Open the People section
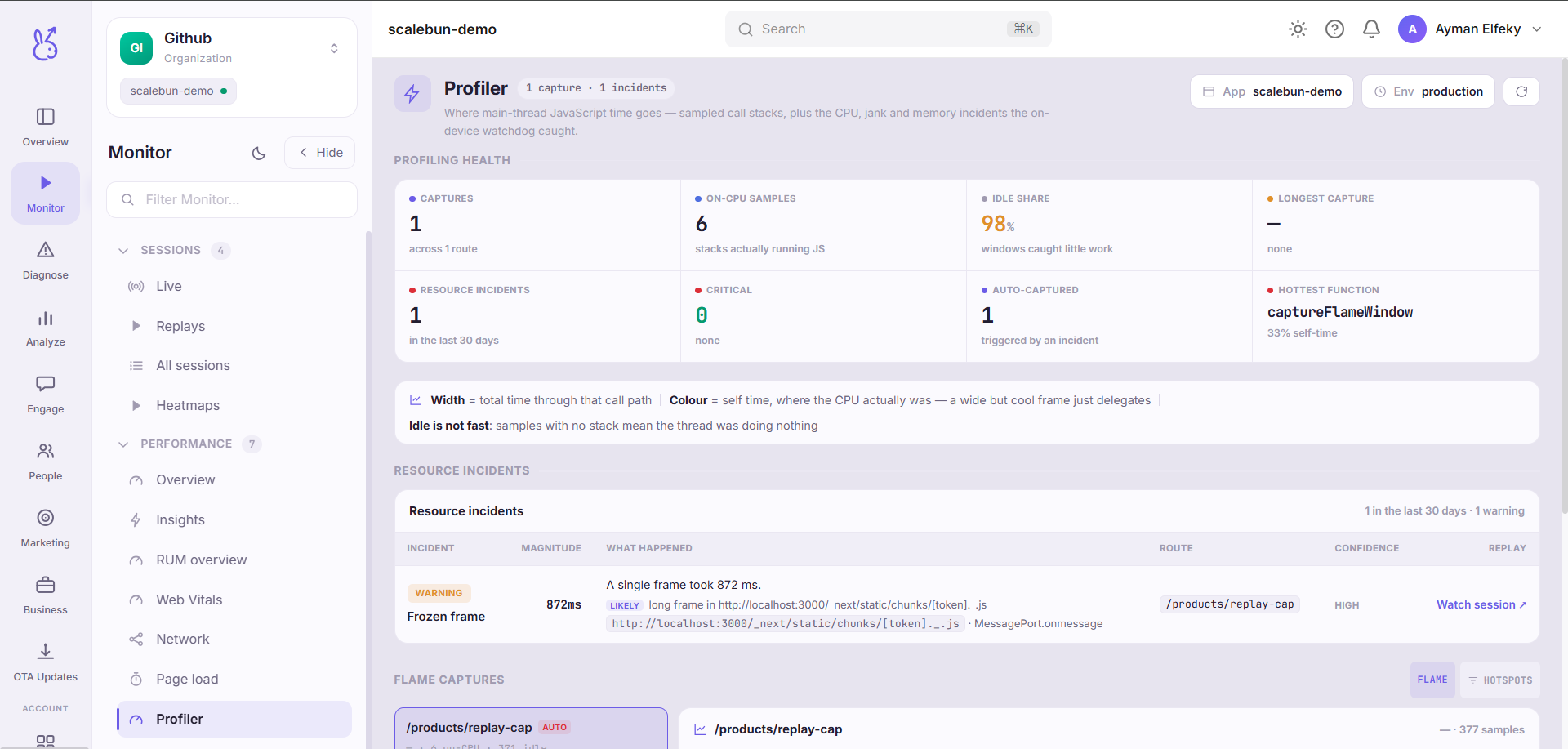The image size is (1568, 749). pyautogui.click(x=46, y=461)
